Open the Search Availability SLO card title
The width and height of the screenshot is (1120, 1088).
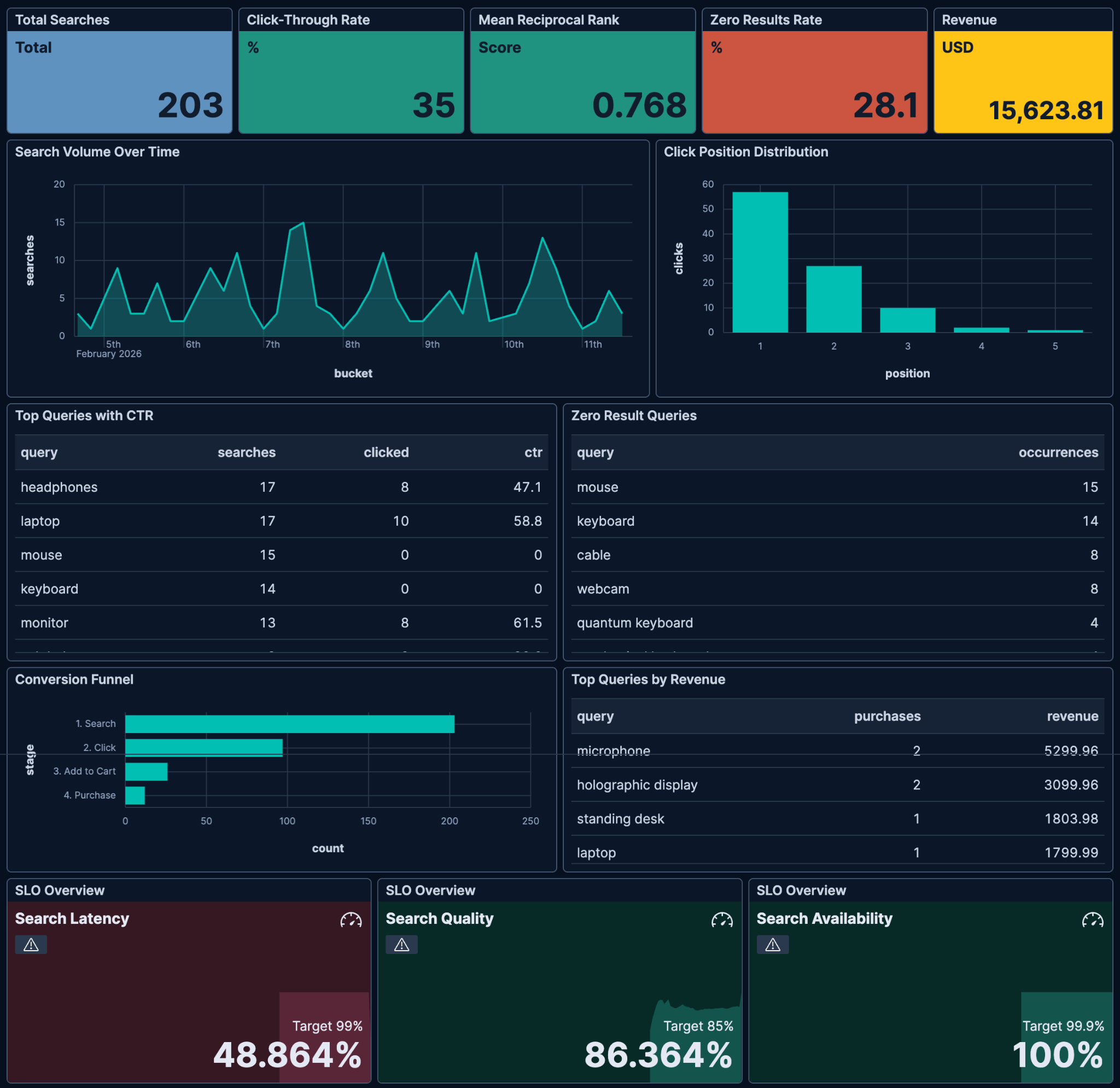coord(824,918)
